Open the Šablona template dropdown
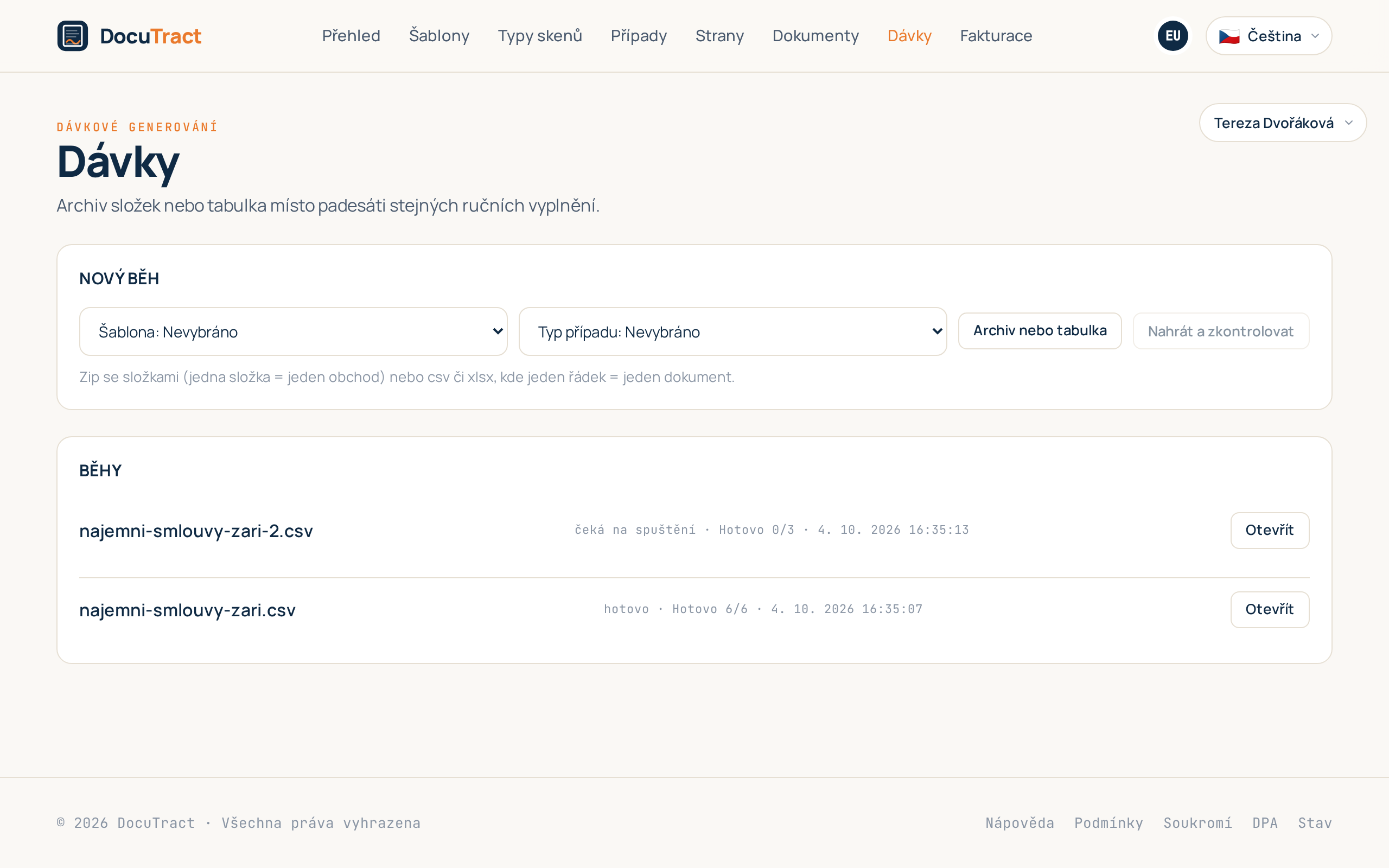Image resolution: width=1389 pixels, height=868 pixels. pyautogui.click(x=294, y=331)
